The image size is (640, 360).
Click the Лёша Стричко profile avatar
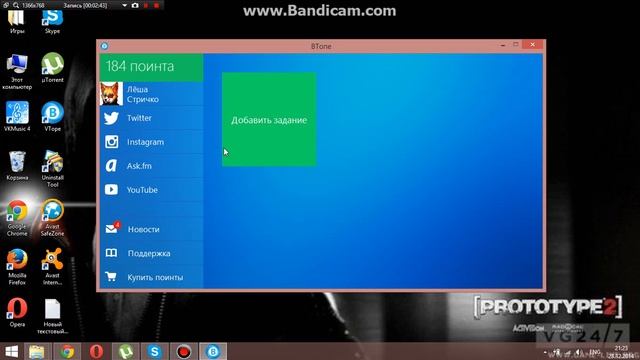(111, 94)
